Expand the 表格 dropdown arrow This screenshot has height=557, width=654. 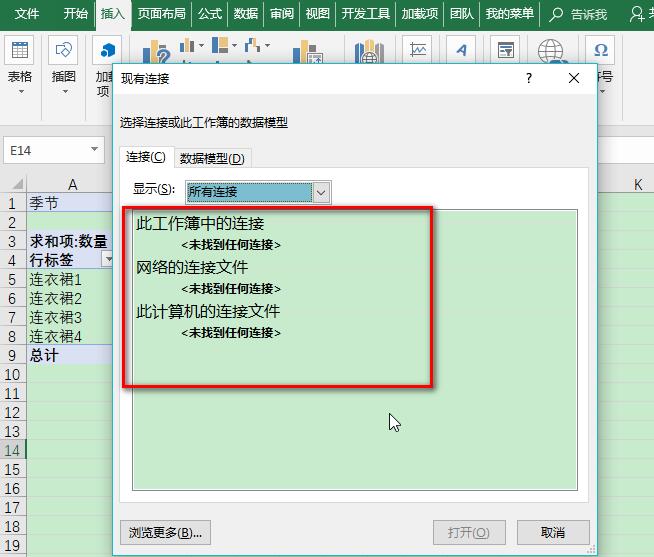[21, 91]
